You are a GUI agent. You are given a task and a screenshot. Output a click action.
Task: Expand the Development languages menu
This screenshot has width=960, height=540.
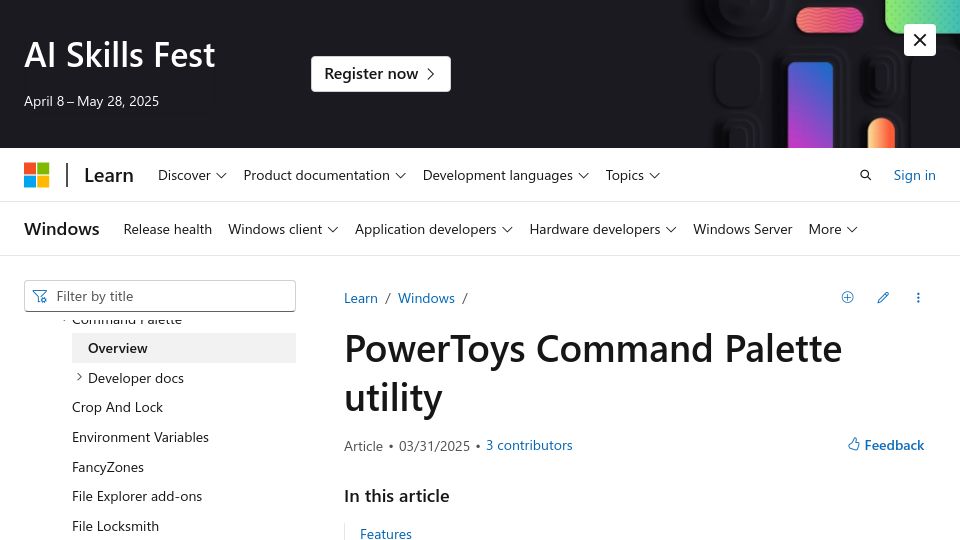coord(506,175)
